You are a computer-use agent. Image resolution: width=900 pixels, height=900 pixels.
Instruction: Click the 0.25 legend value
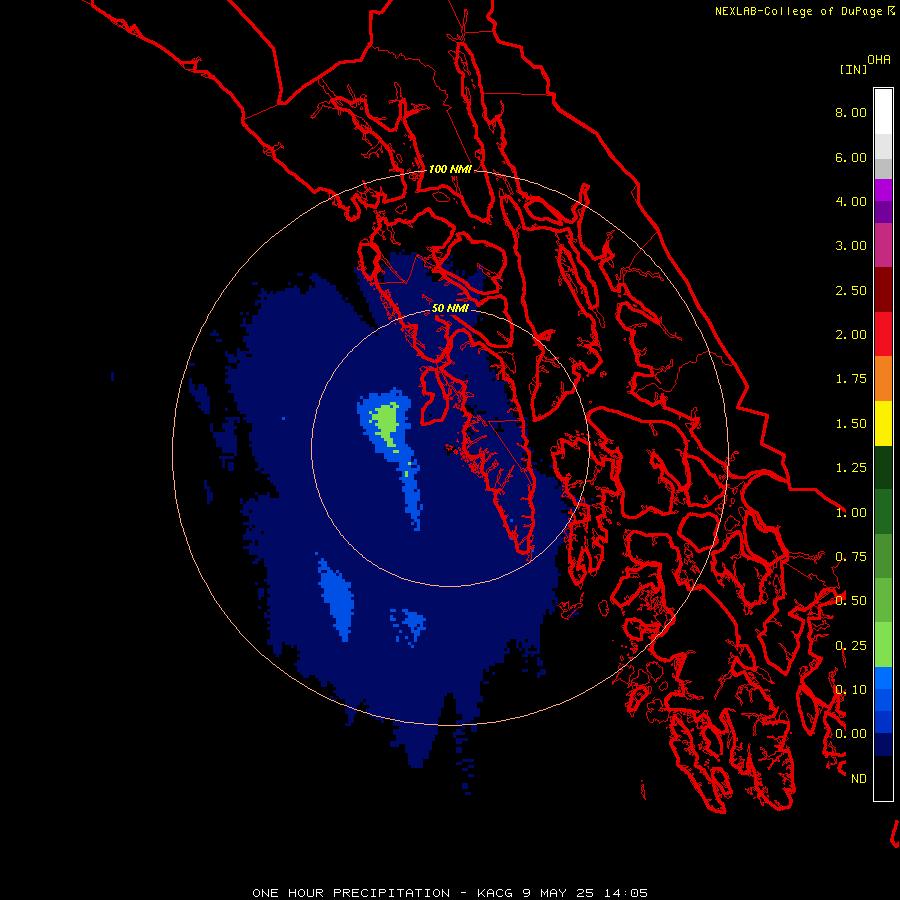pyautogui.click(x=851, y=646)
